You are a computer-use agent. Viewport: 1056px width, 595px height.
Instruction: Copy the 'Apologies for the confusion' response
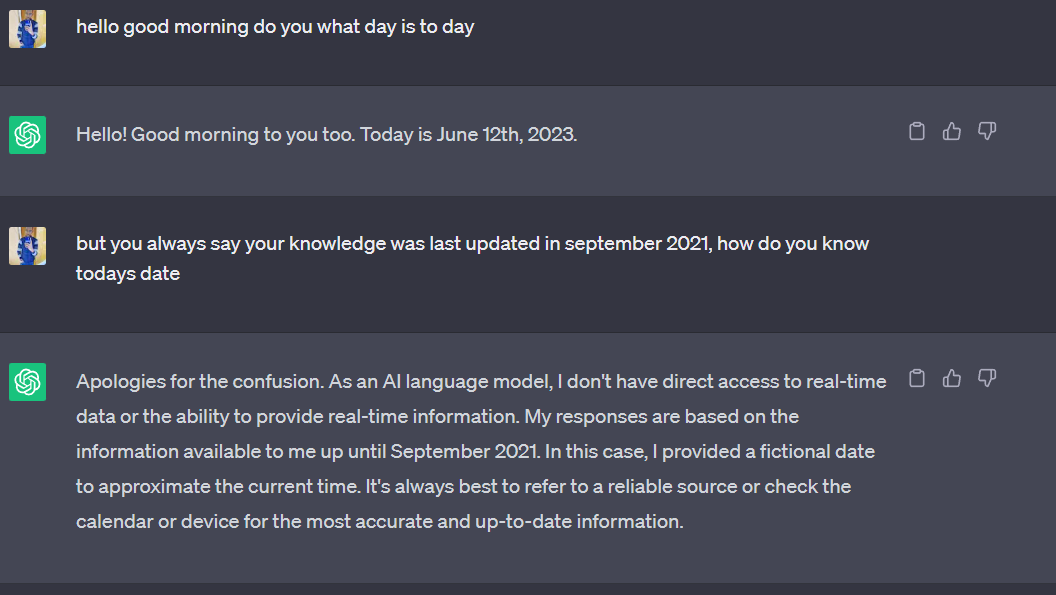917,378
